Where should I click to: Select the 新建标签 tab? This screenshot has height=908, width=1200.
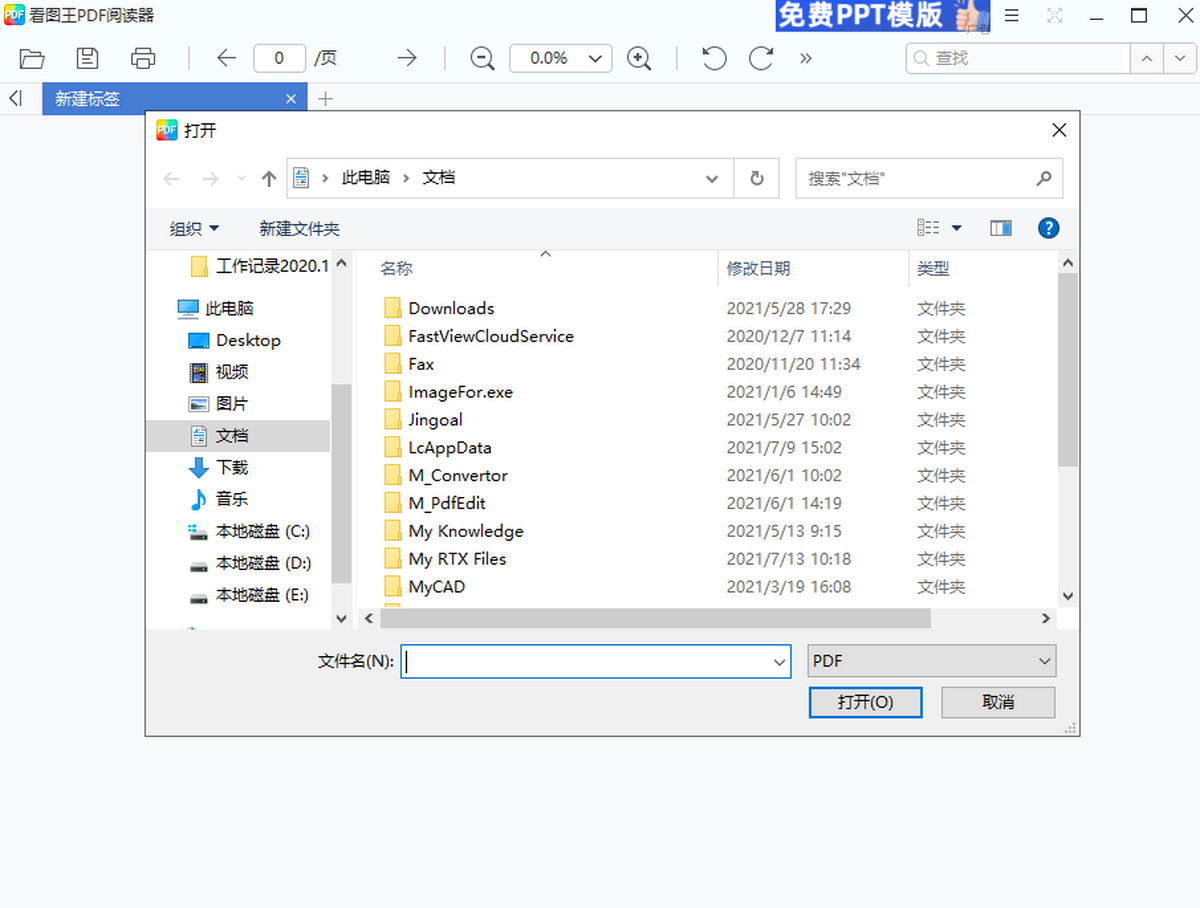[x=160, y=99]
